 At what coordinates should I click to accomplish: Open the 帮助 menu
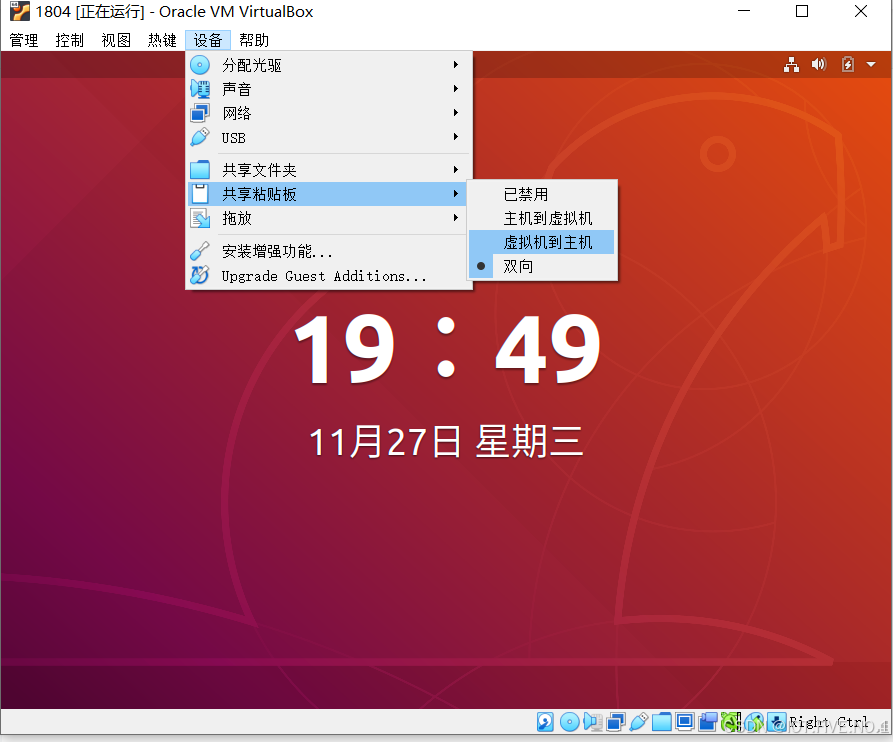[x=253, y=40]
